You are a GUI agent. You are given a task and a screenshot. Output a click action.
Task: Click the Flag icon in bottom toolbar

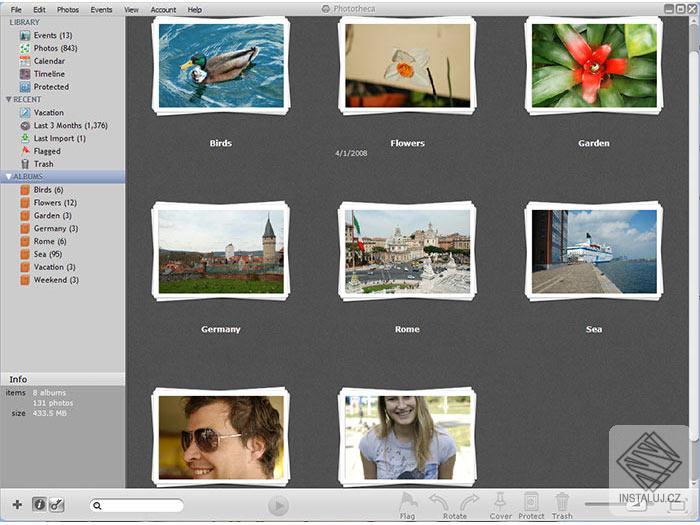pyautogui.click(x=407, y=502)
